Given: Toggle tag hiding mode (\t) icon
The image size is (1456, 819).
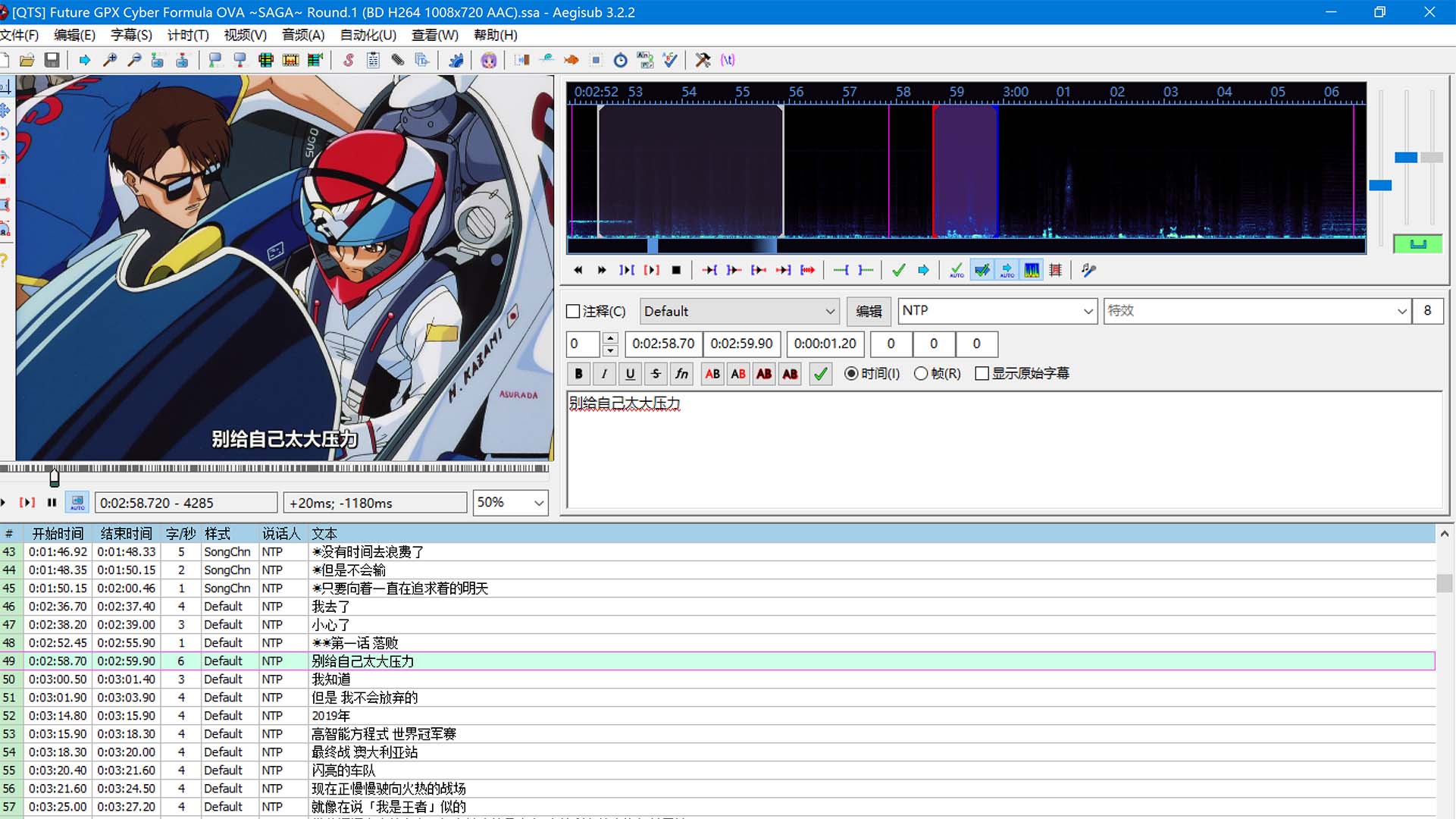Looking at the screenshot, I should click(728, 60).
